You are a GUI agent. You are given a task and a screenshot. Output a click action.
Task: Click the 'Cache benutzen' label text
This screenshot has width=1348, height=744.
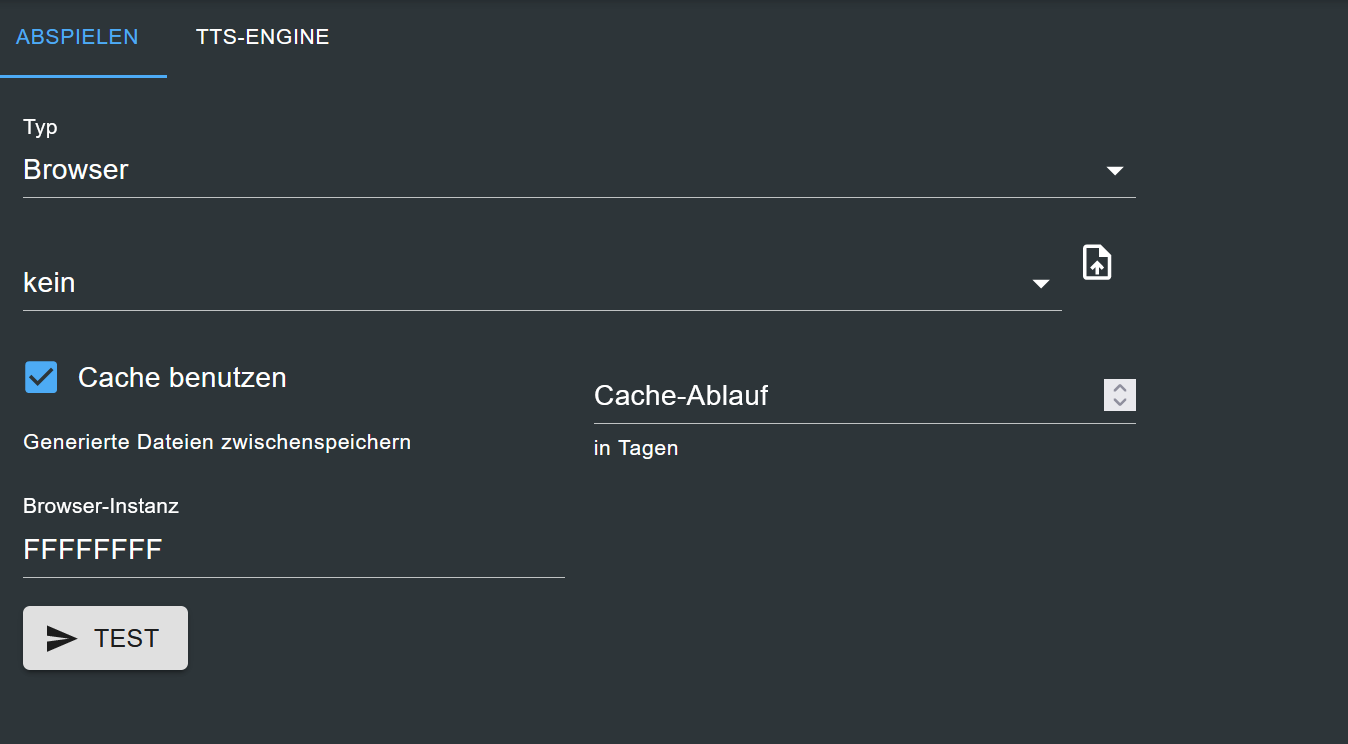182,377
